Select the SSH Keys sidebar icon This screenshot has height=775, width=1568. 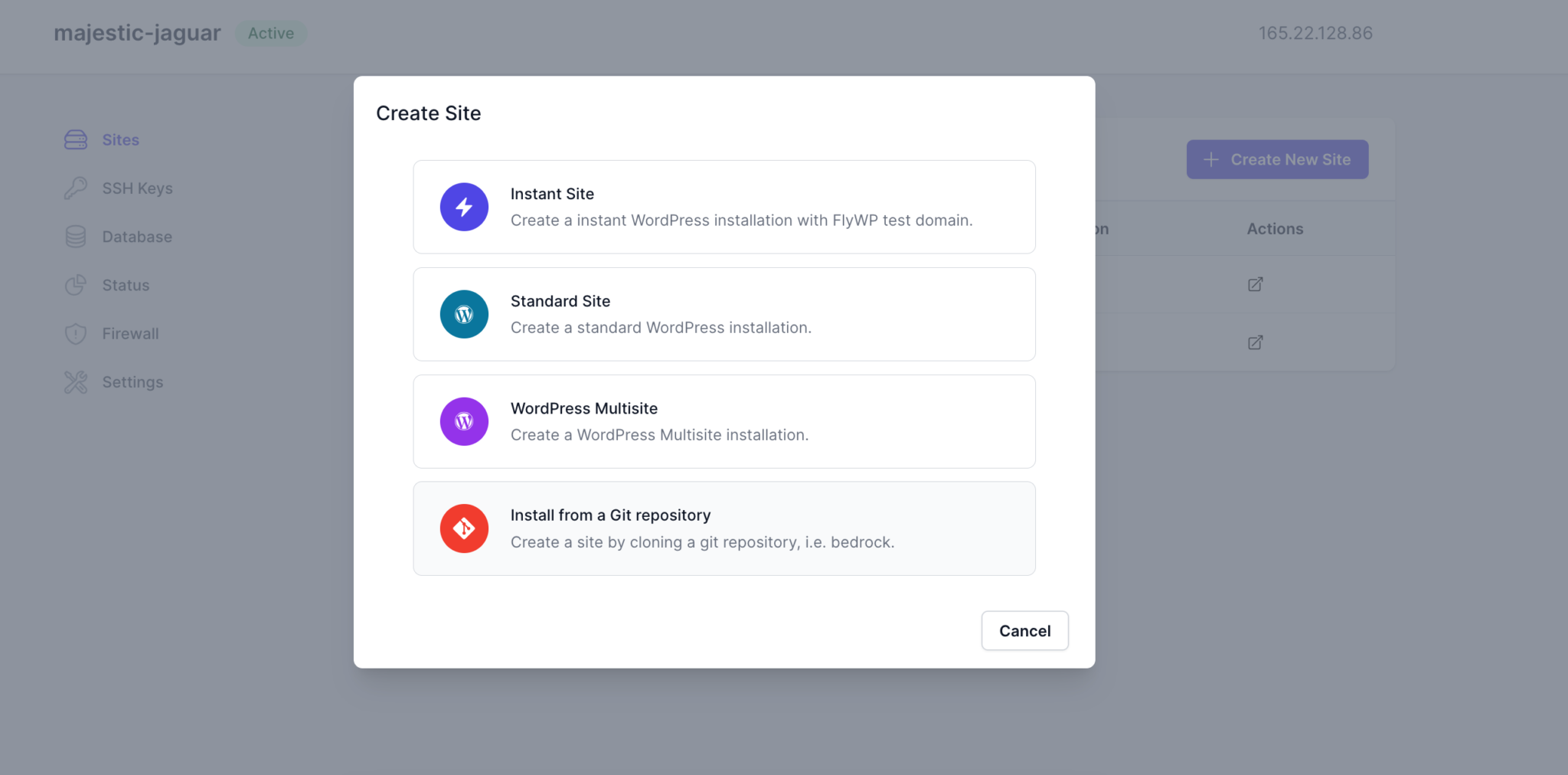point(75,188)
